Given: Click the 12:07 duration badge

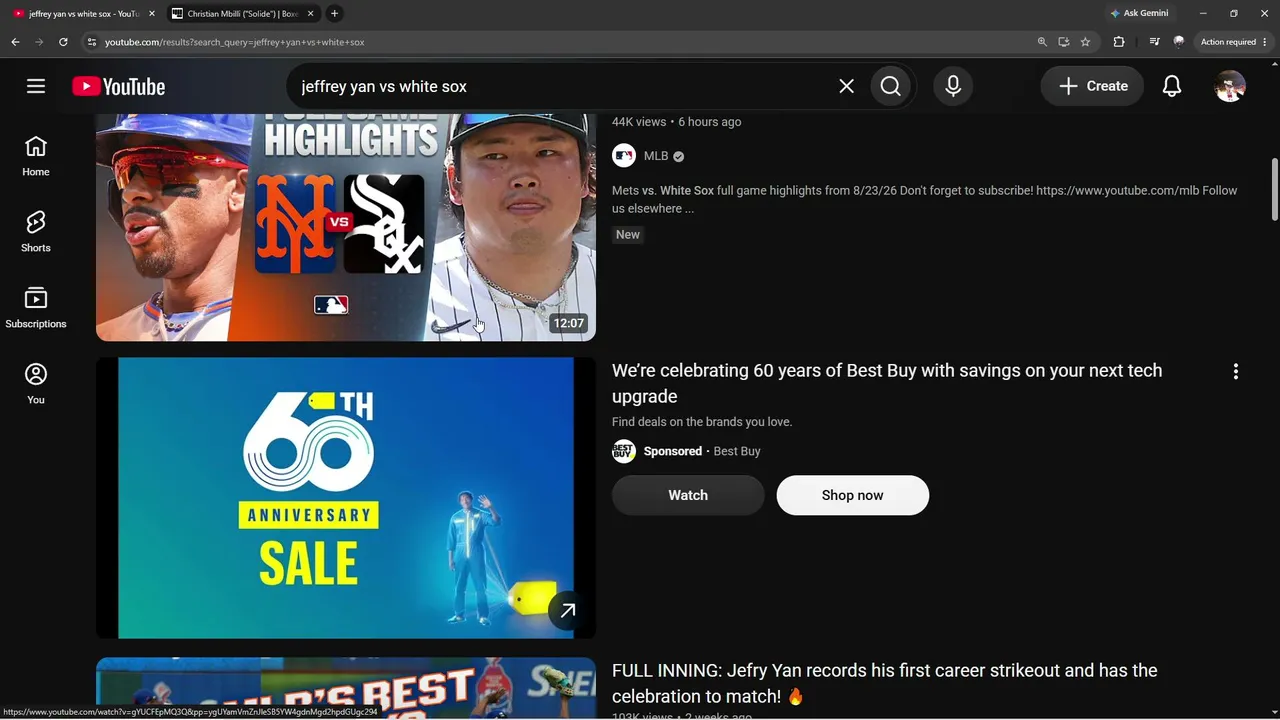Looking at the screenshot, I should (569, 323).
